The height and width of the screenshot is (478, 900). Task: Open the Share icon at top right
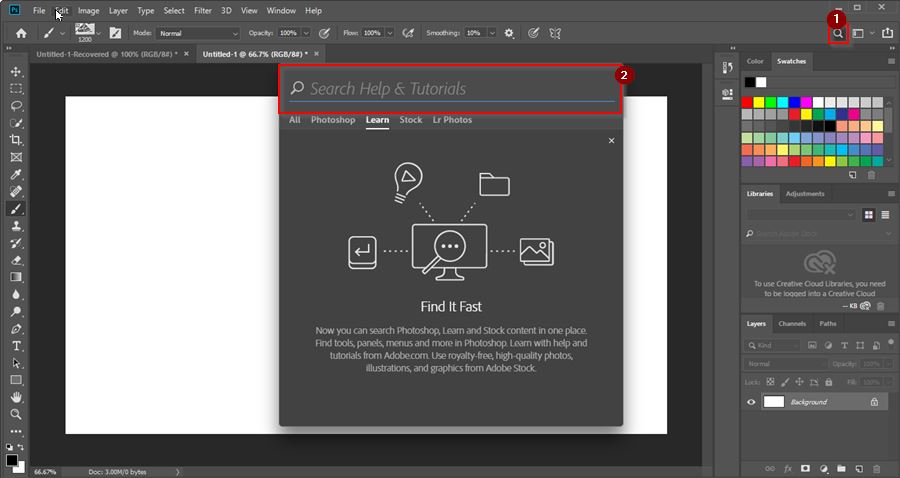887,33
